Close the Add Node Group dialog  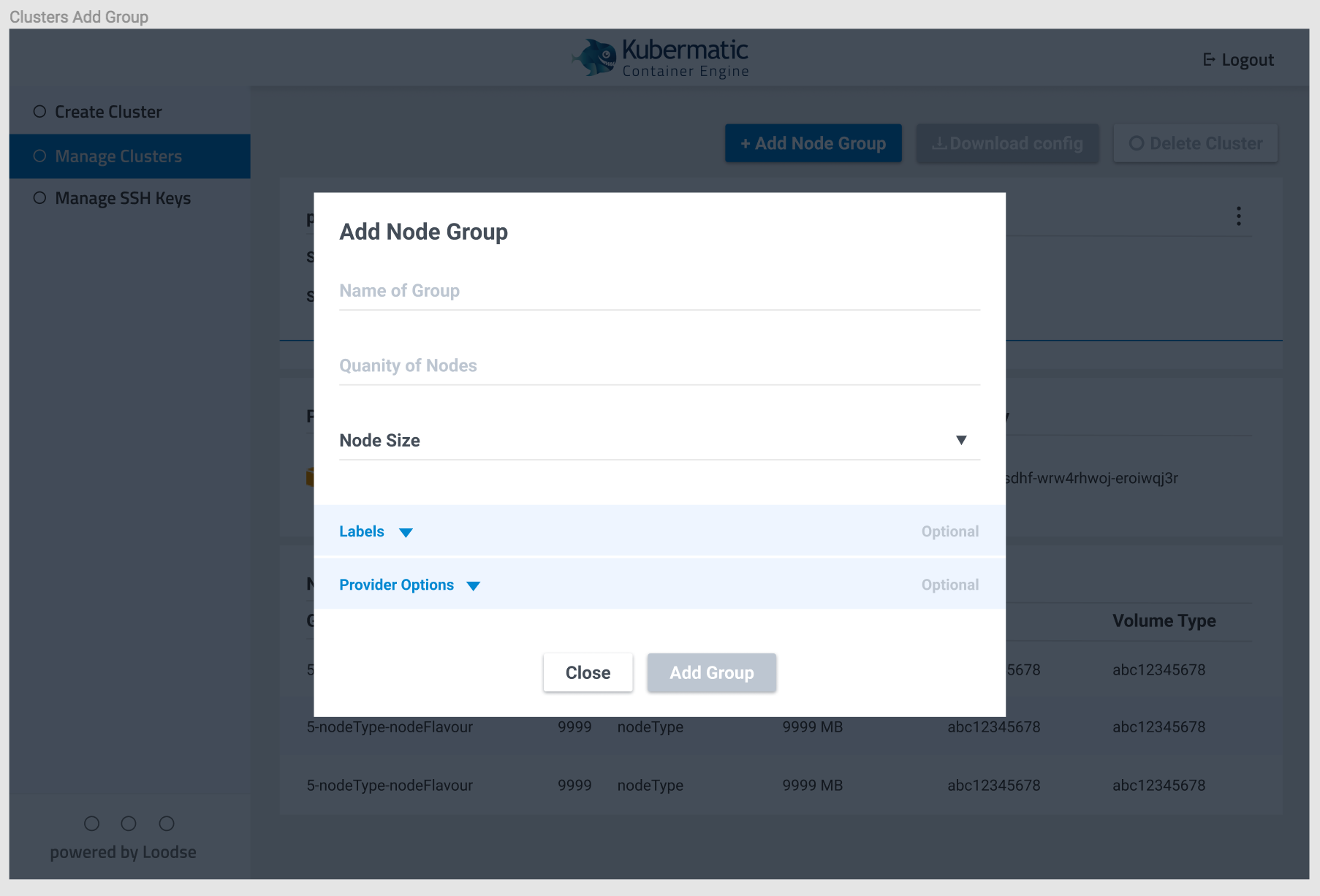tap(588, 672)
